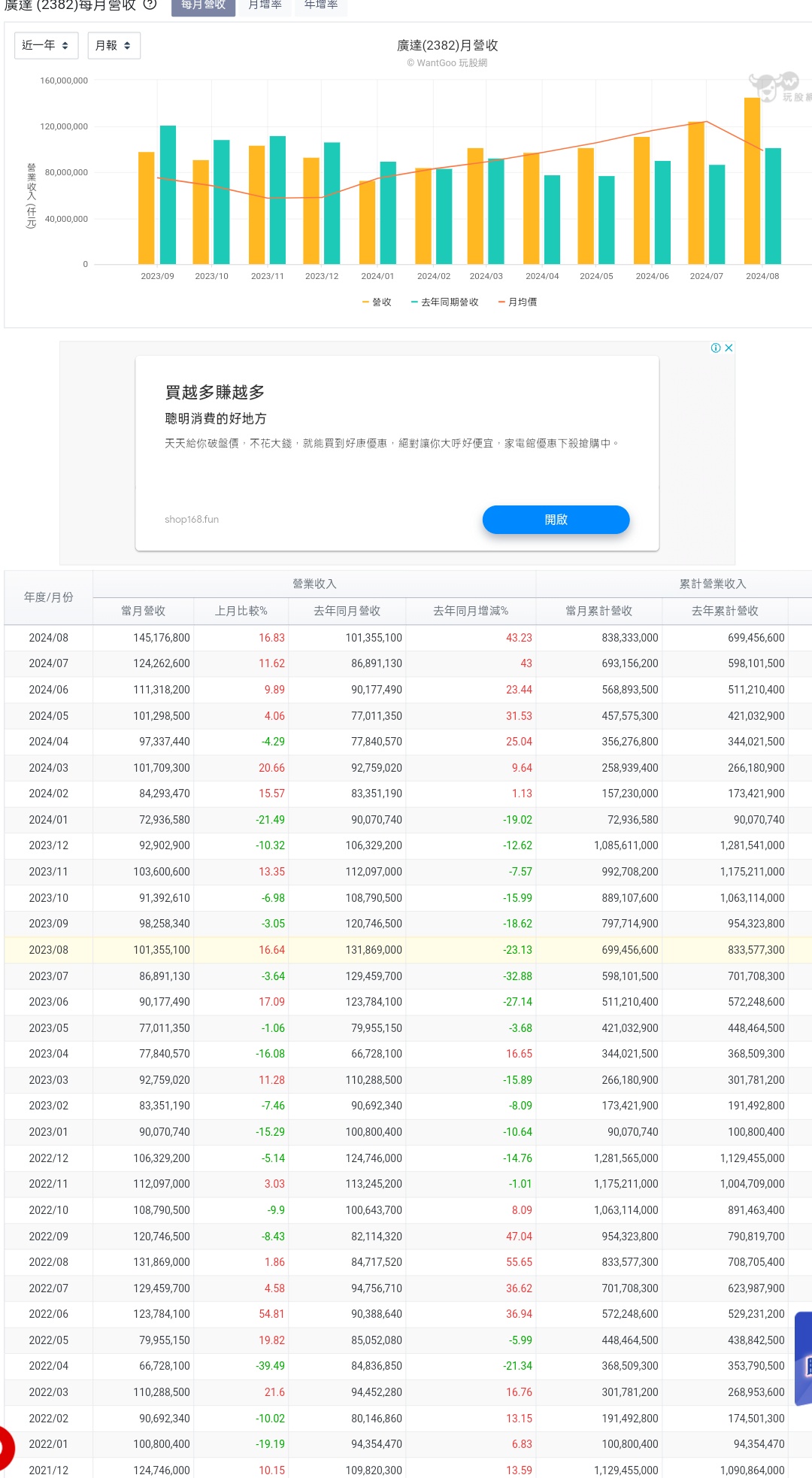Toggle the 營收 legend series
The height and width of the screenshot is (1478, 812).
pyautogui.click(x=377, y=302)
